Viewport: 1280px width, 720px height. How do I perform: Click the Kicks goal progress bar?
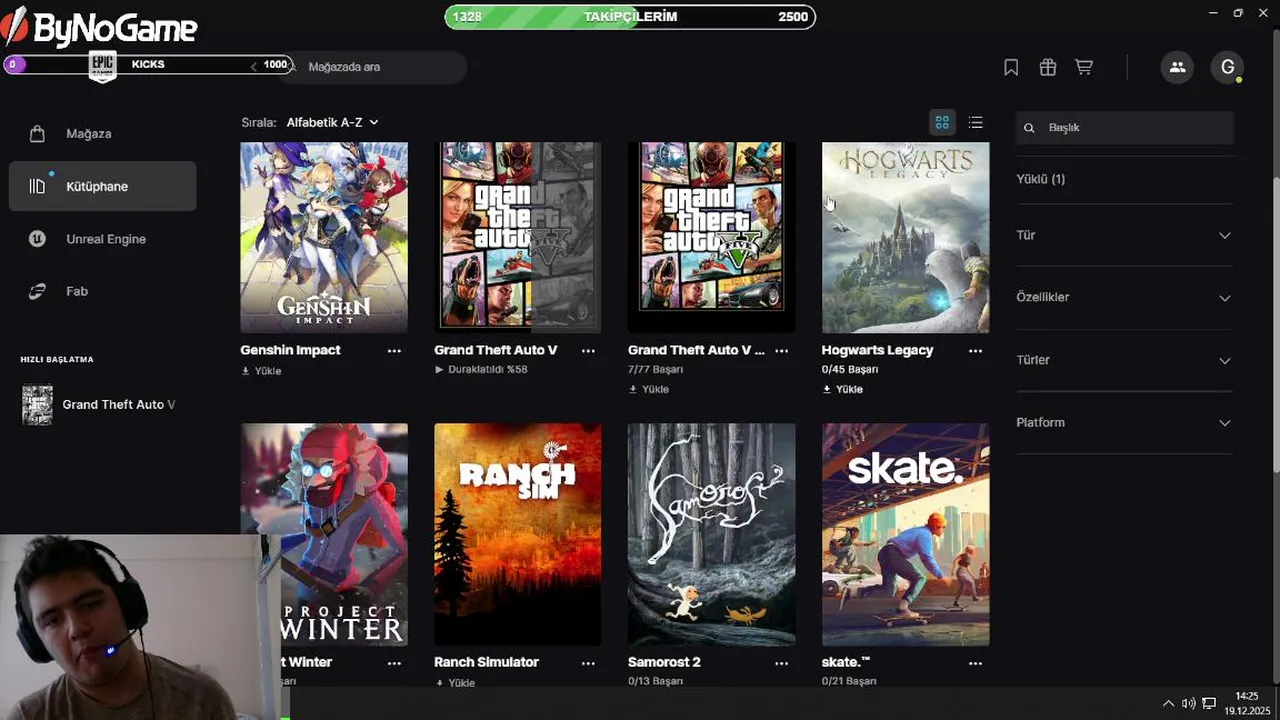click(148, 65)
